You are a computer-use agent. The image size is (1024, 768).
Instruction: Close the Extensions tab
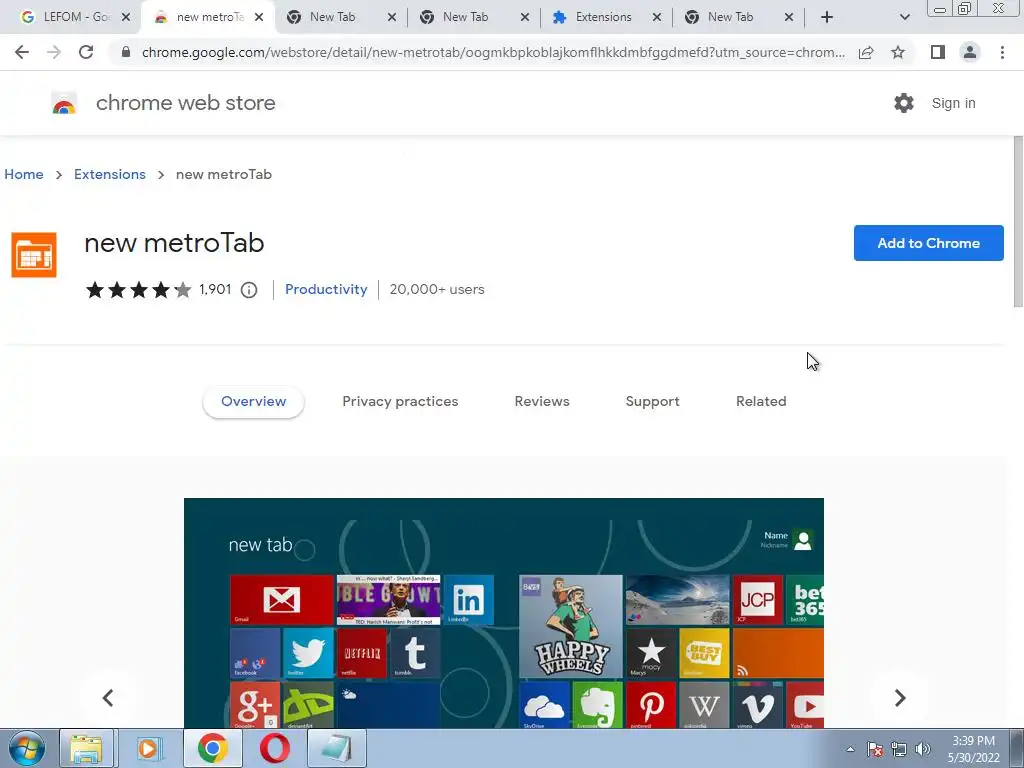point(657,17)
